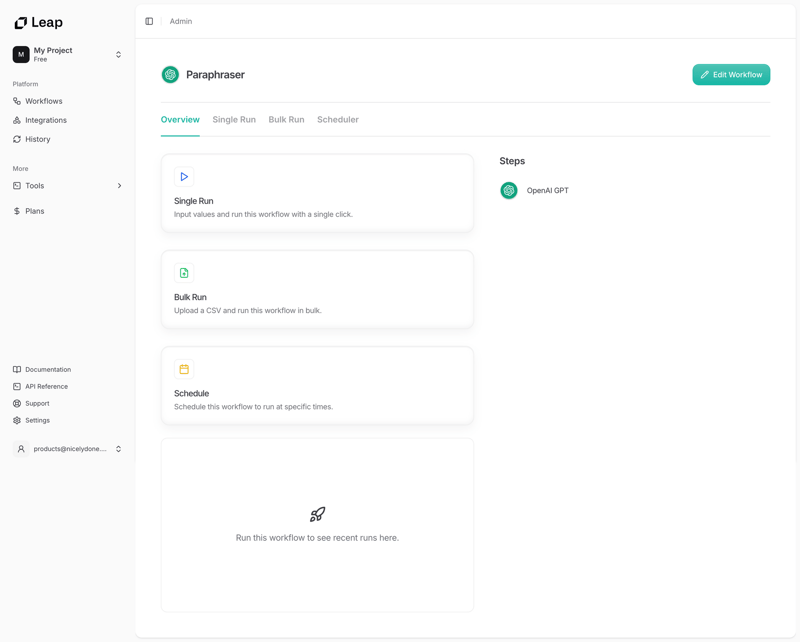Click the Schedule calendar icon
Viewport: 800px width, 642px height.
point(184,369)
